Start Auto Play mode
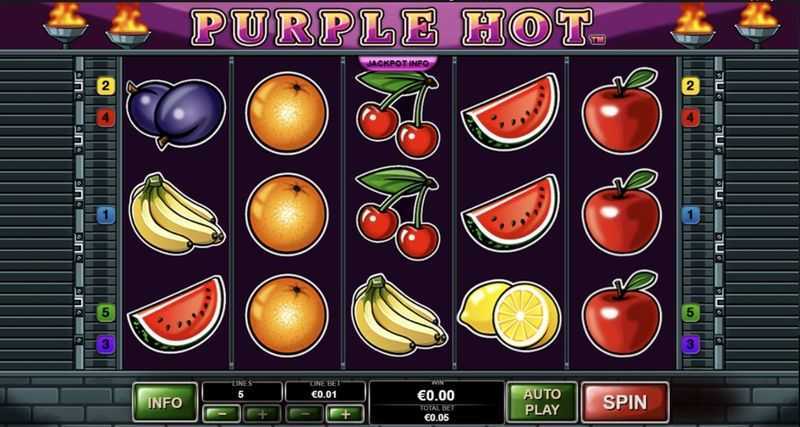800x427 pixels. point(542,401)
